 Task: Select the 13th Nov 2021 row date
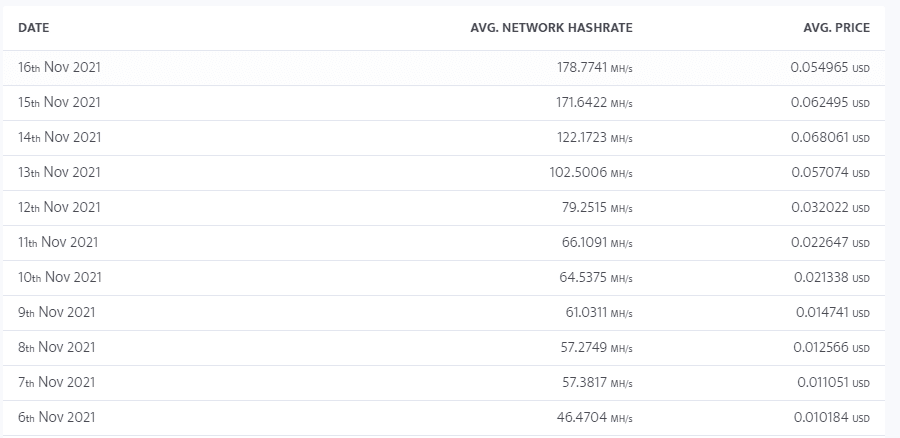tap(59, 172)
